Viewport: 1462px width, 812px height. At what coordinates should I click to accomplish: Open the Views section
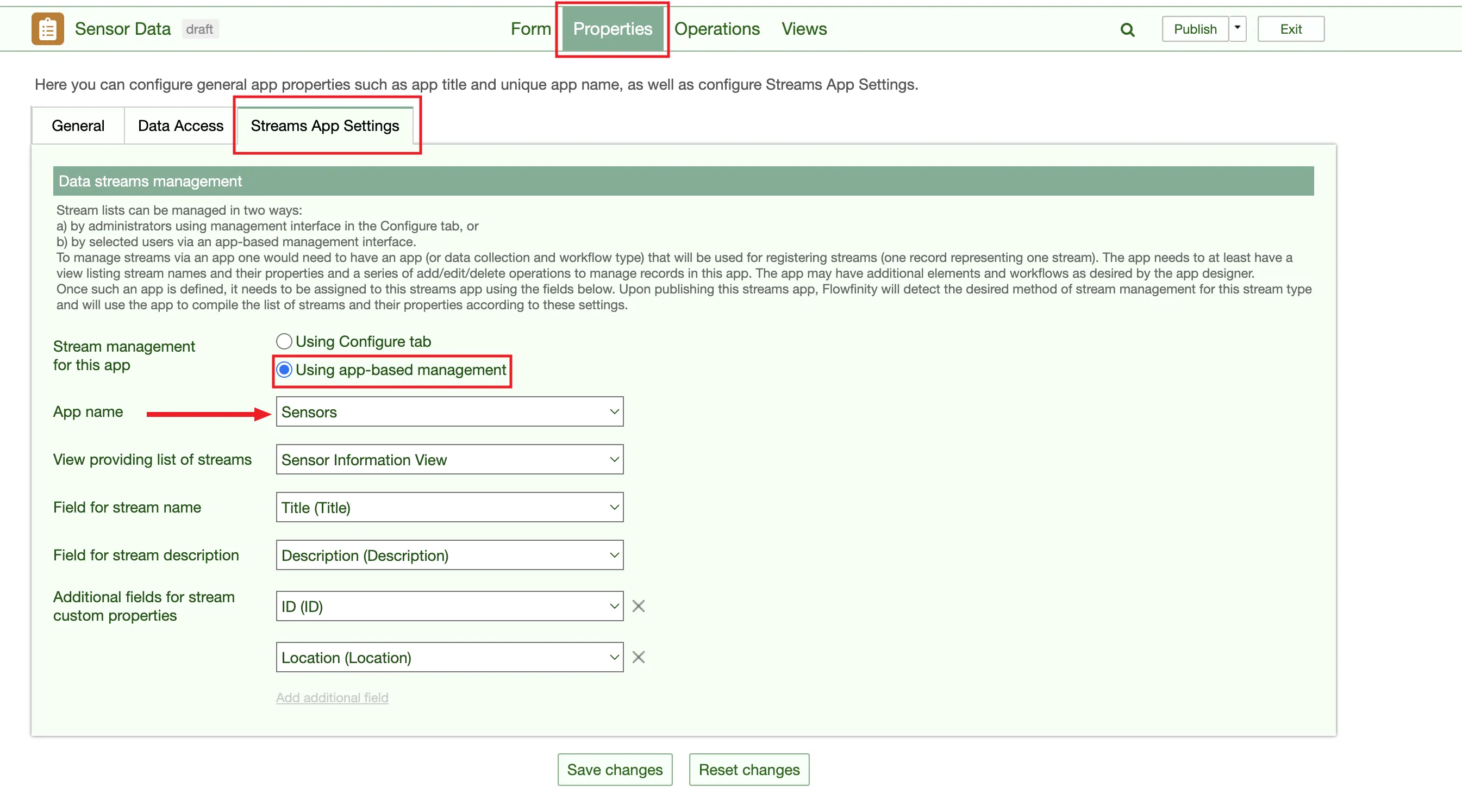click(x=804, y=29)
